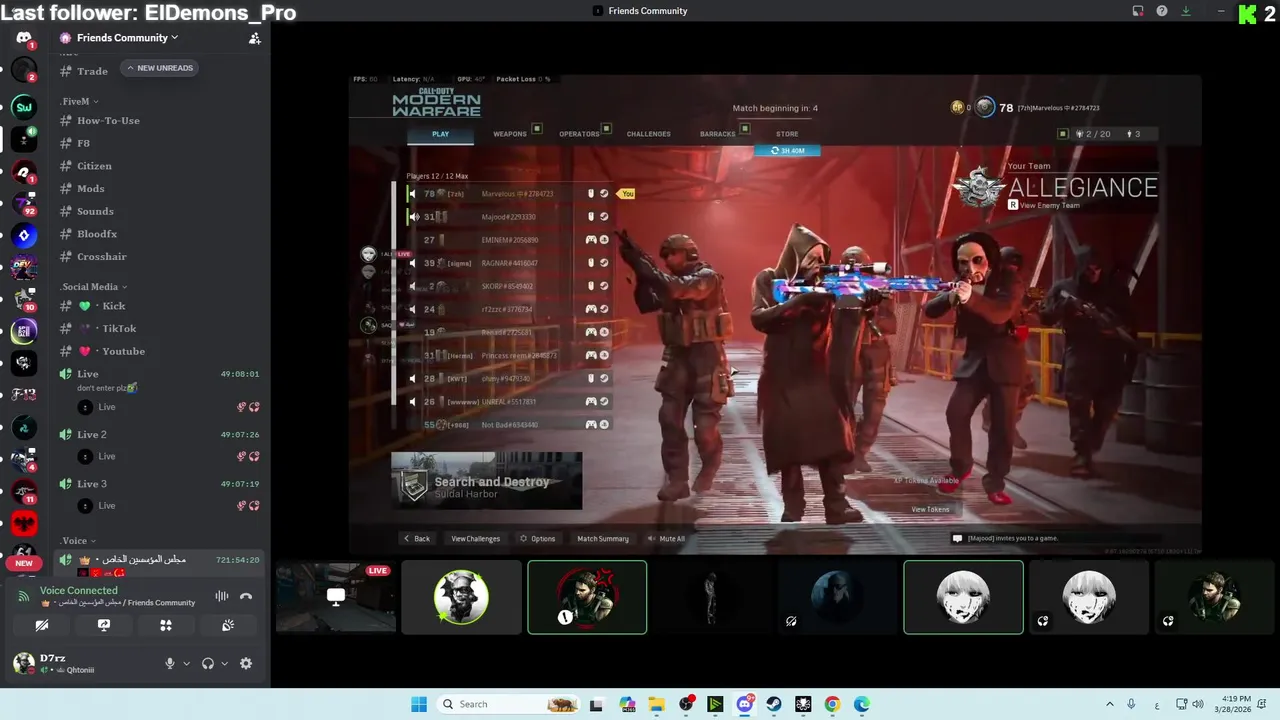Open the soundboard icon
The image size is (1280, 720).
[x=228, y=625]
